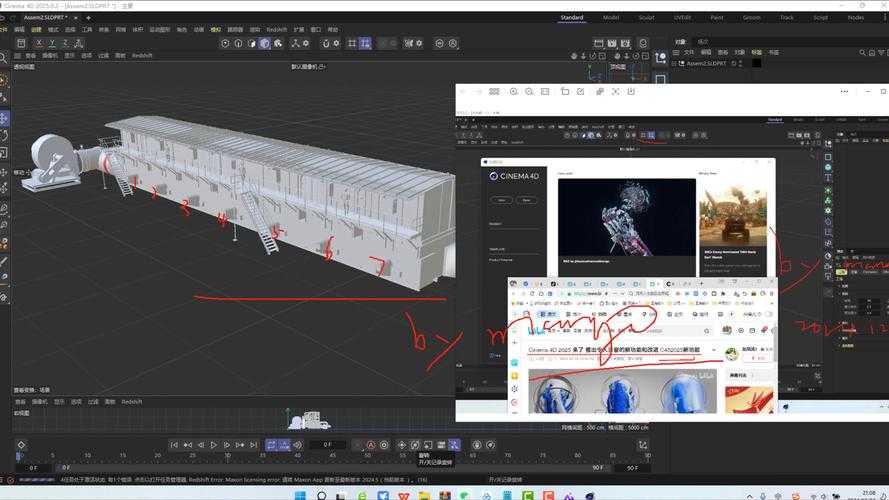889x500 pixels.
Task: Click thumbnails grid icon in image viewer
Action: point(494,91)
